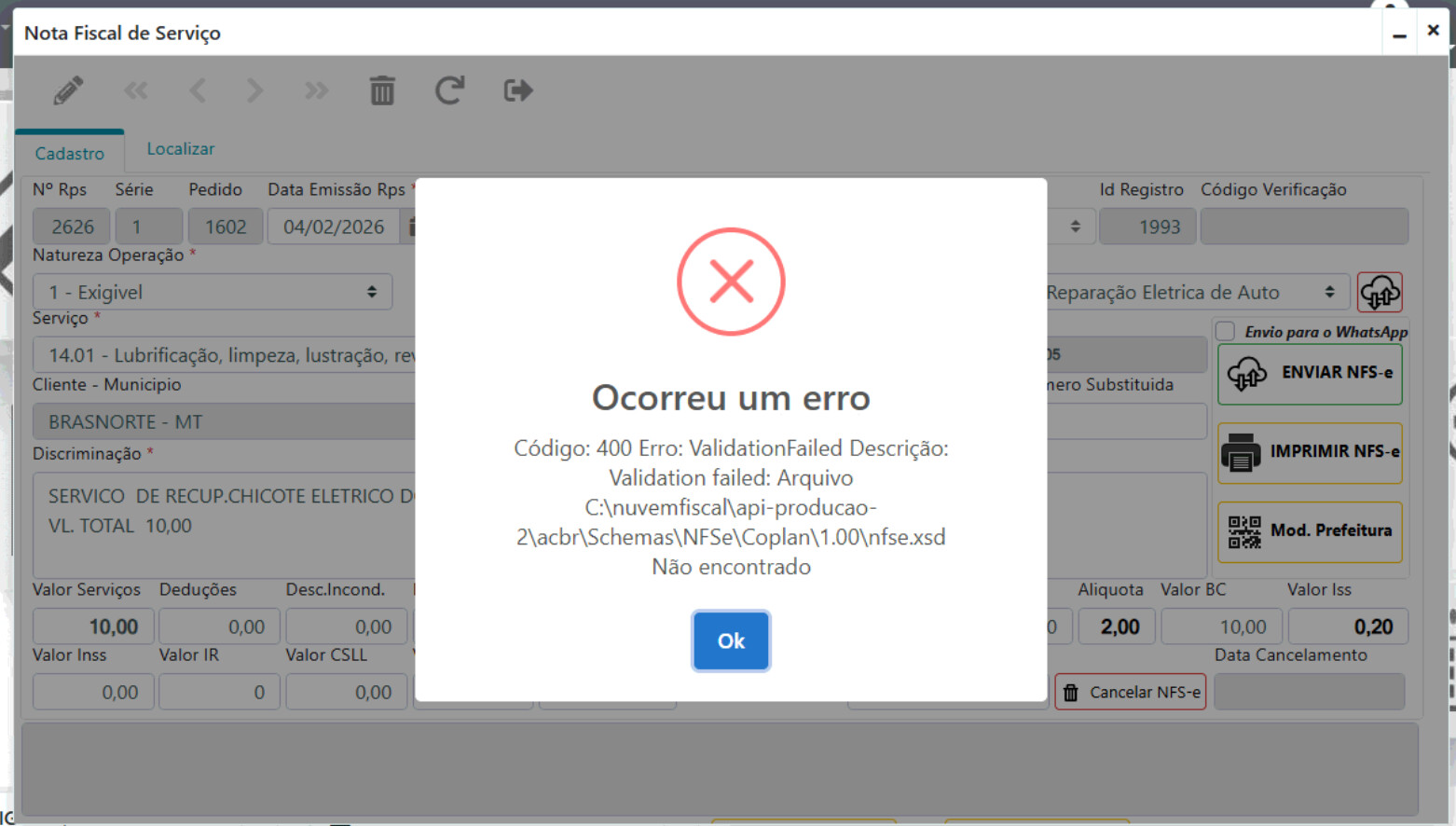This screenshot has width=1456, height=826.
Task: Open the dropdown left of Id Registro
Action: 1072,227
